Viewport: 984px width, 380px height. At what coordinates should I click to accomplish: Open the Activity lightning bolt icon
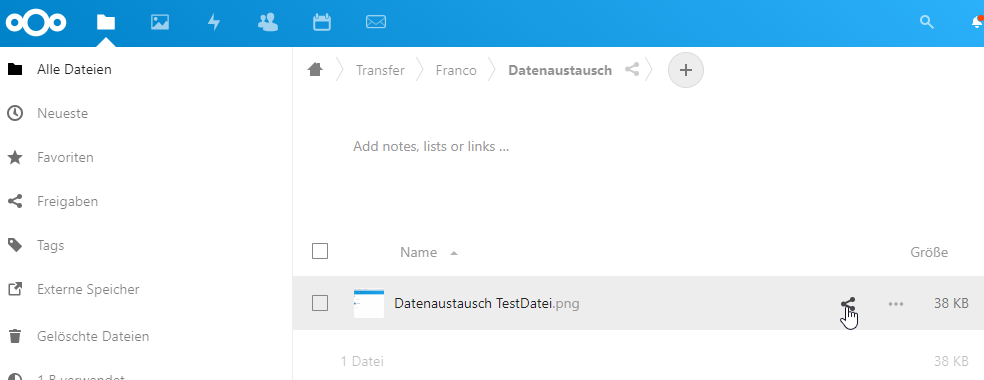[214, 23]
